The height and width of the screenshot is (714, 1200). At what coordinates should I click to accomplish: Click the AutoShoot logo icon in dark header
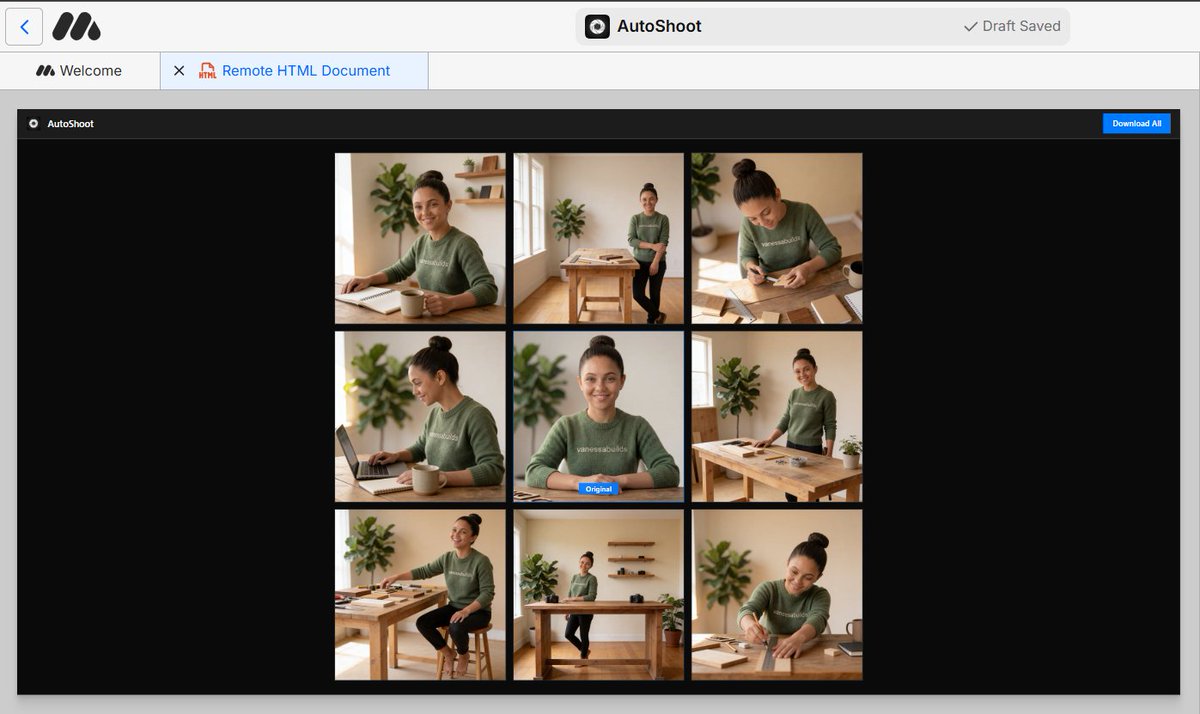pyautogui.click(x=33, y=124)
